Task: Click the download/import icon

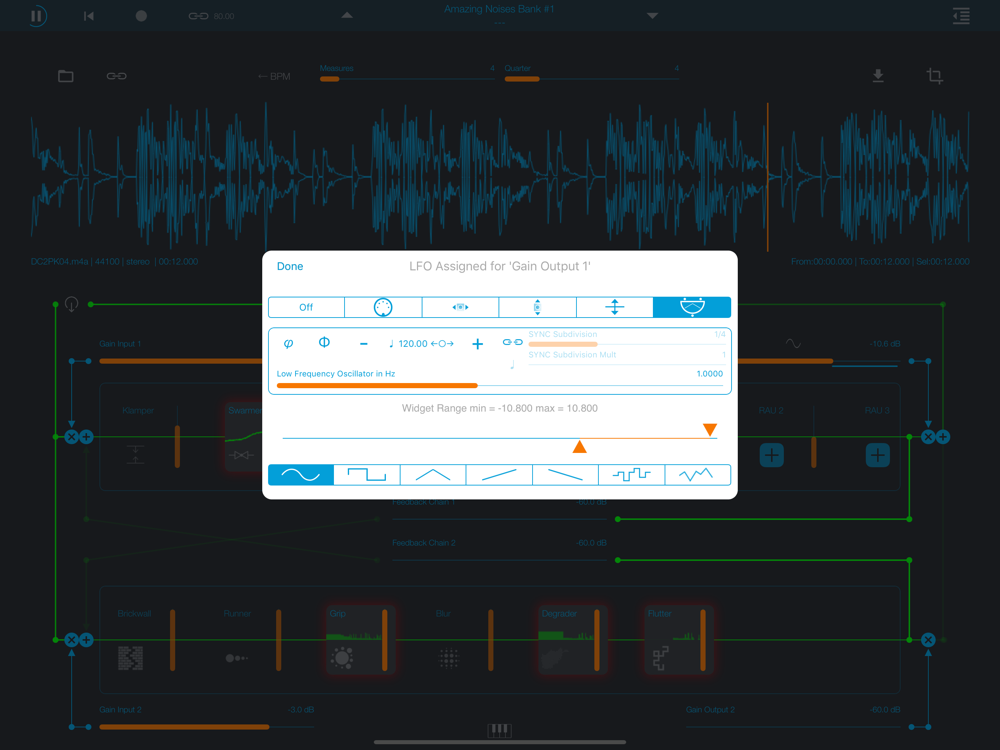Action: 878,76
